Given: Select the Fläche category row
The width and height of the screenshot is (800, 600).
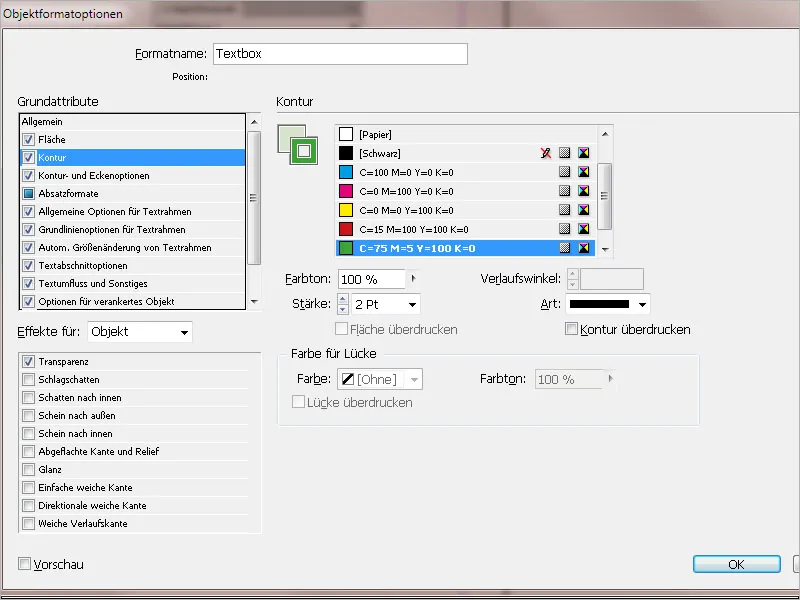Looking at the screenshot, I should coord(132,139).
